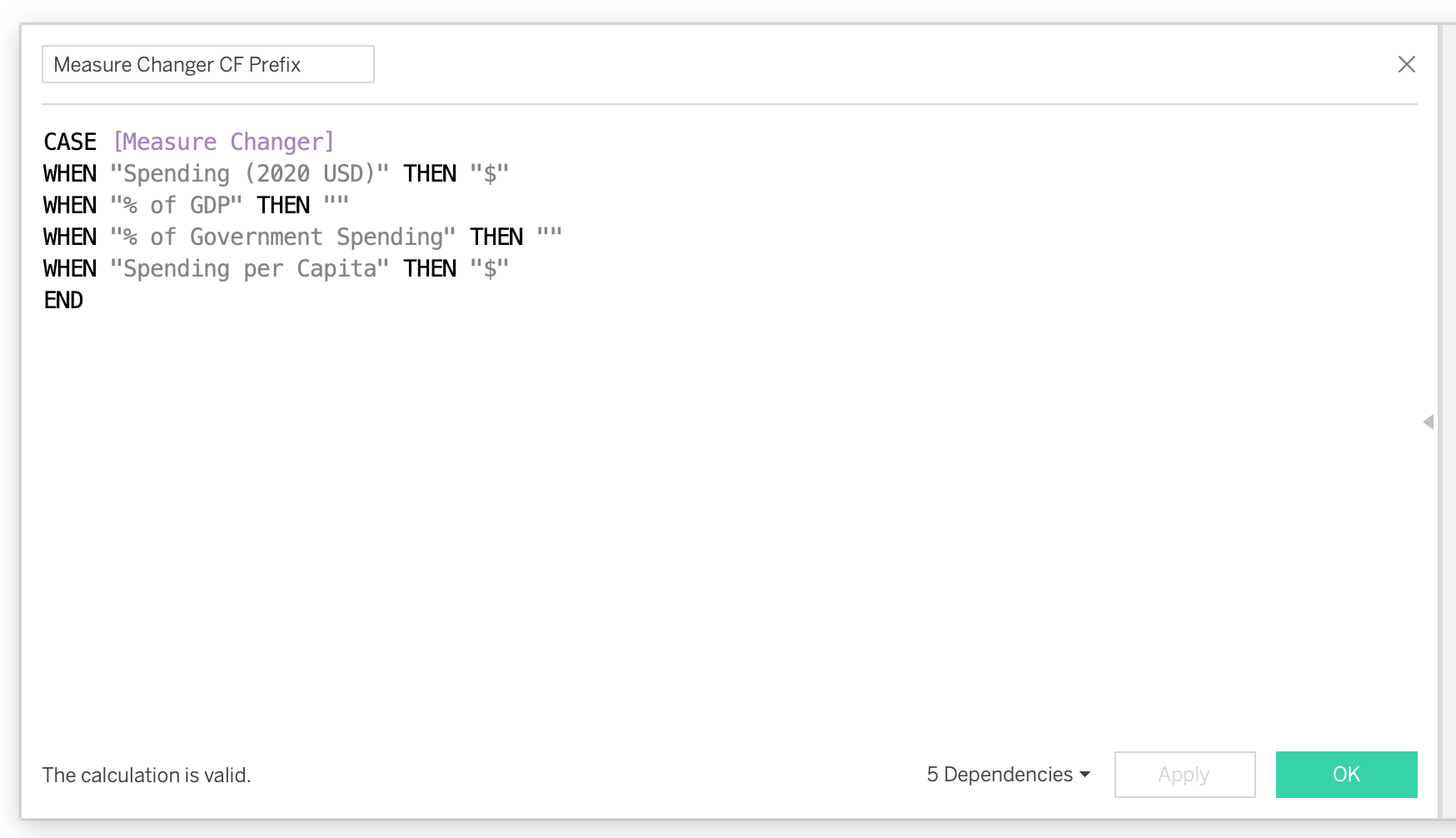1456x838 pixels.
Task: Close the calculation editor dialog
Action: pyautogui.click(x=1407, y=63)
